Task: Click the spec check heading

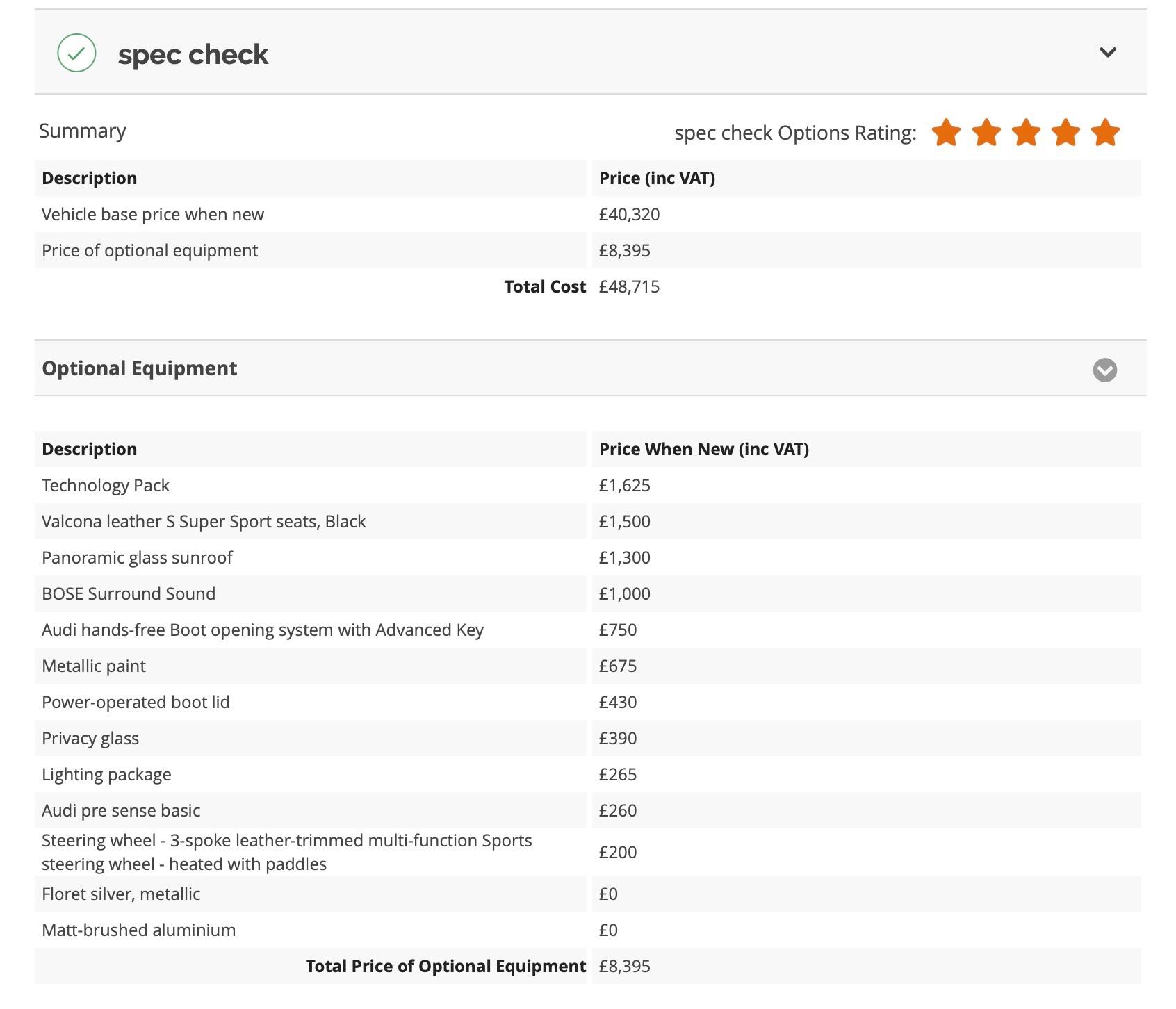Action: point(193,54)
